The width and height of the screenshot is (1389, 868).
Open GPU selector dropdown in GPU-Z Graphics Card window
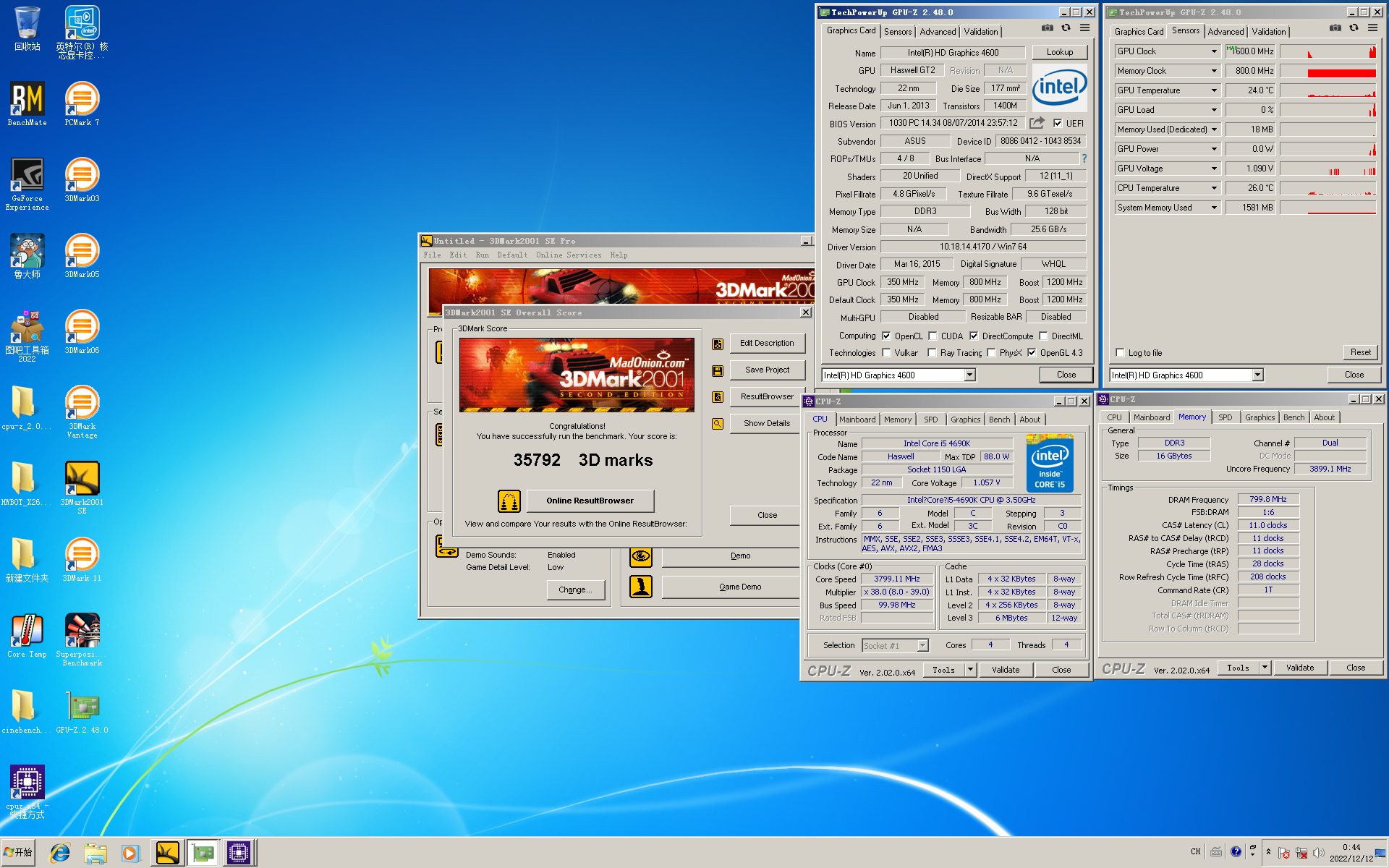969,375
